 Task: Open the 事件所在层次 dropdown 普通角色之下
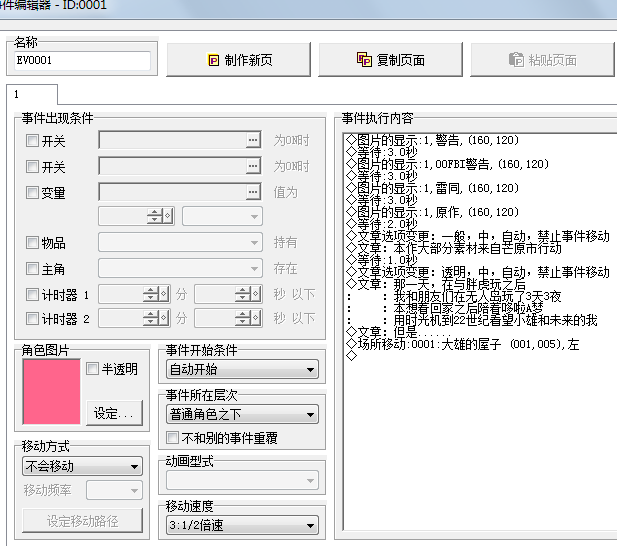click(x=242, y=415)
